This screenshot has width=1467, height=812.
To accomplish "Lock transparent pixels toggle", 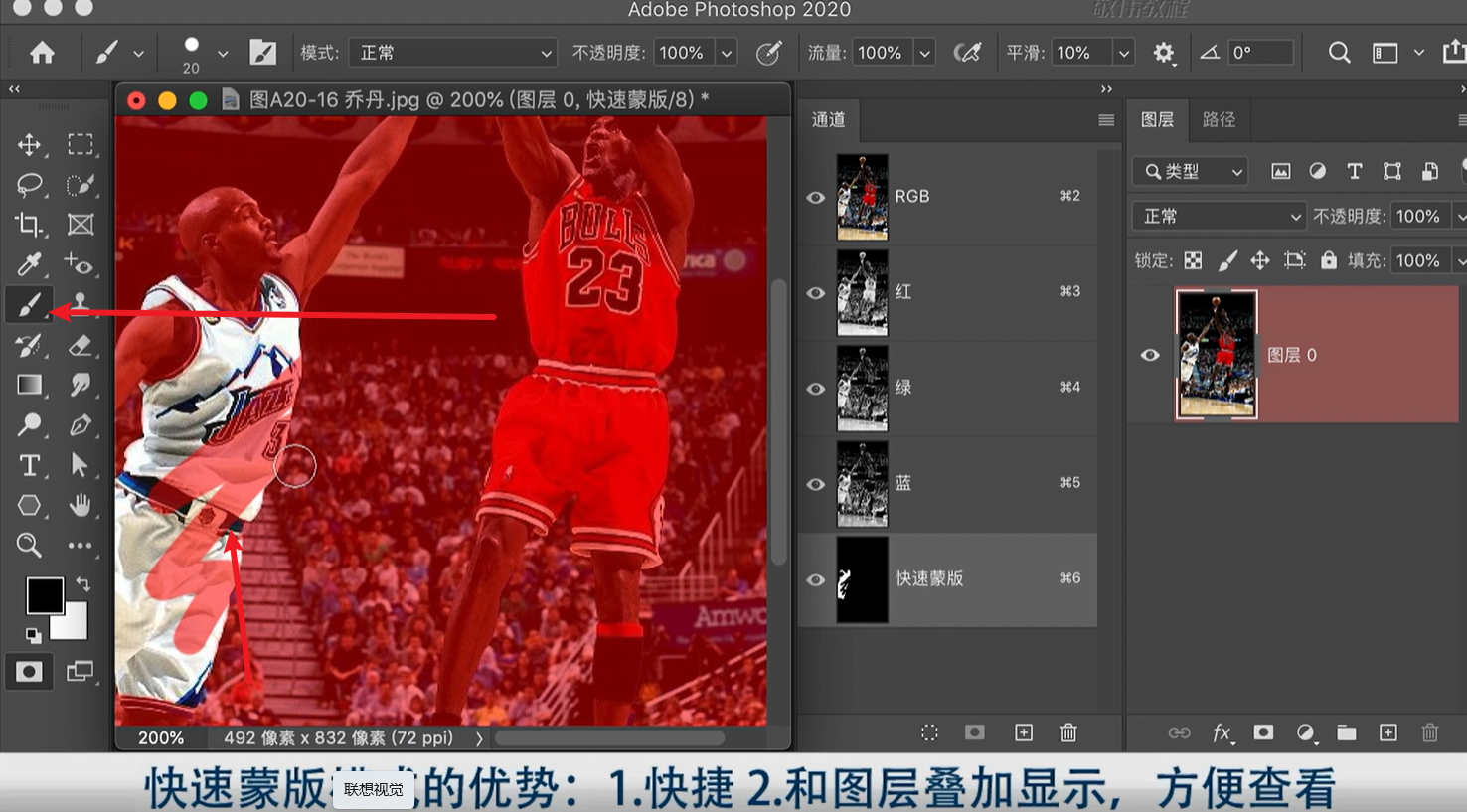I will pyautogui.click(x=1193, y=260).
